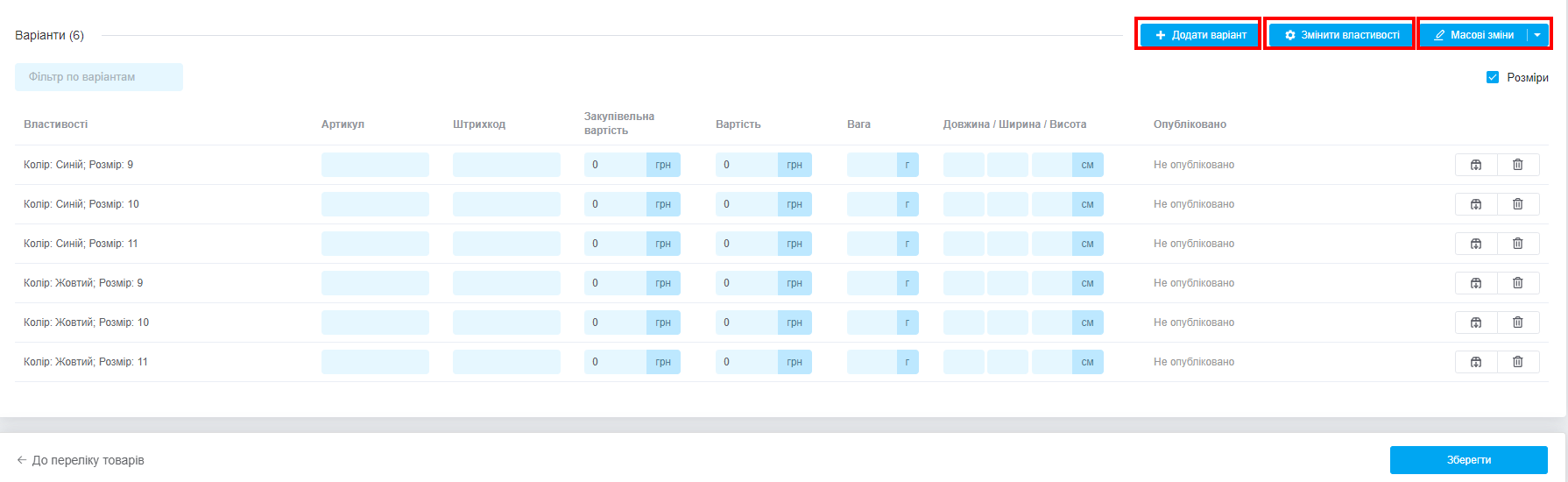
Task: Click the box icon for Жовтий, Розмір: 9
Action: tap(1476, 283)
